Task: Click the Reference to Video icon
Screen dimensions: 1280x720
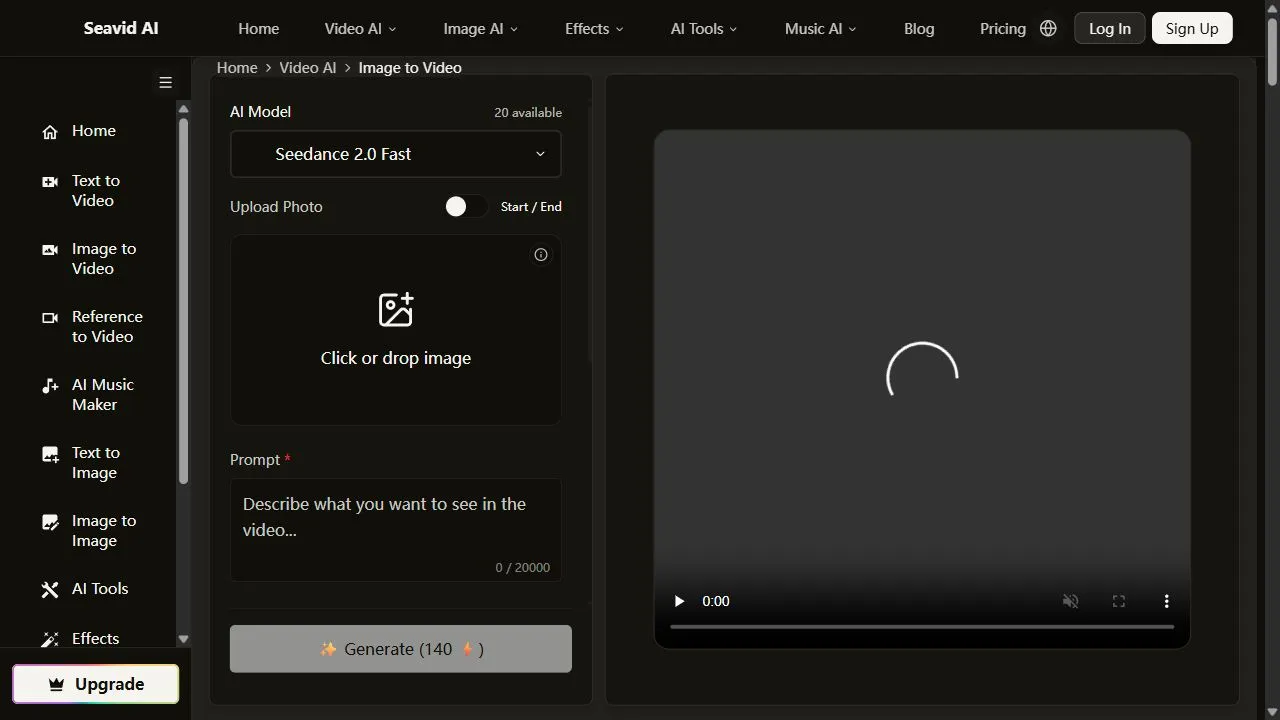Action: (x=50, y=318)
